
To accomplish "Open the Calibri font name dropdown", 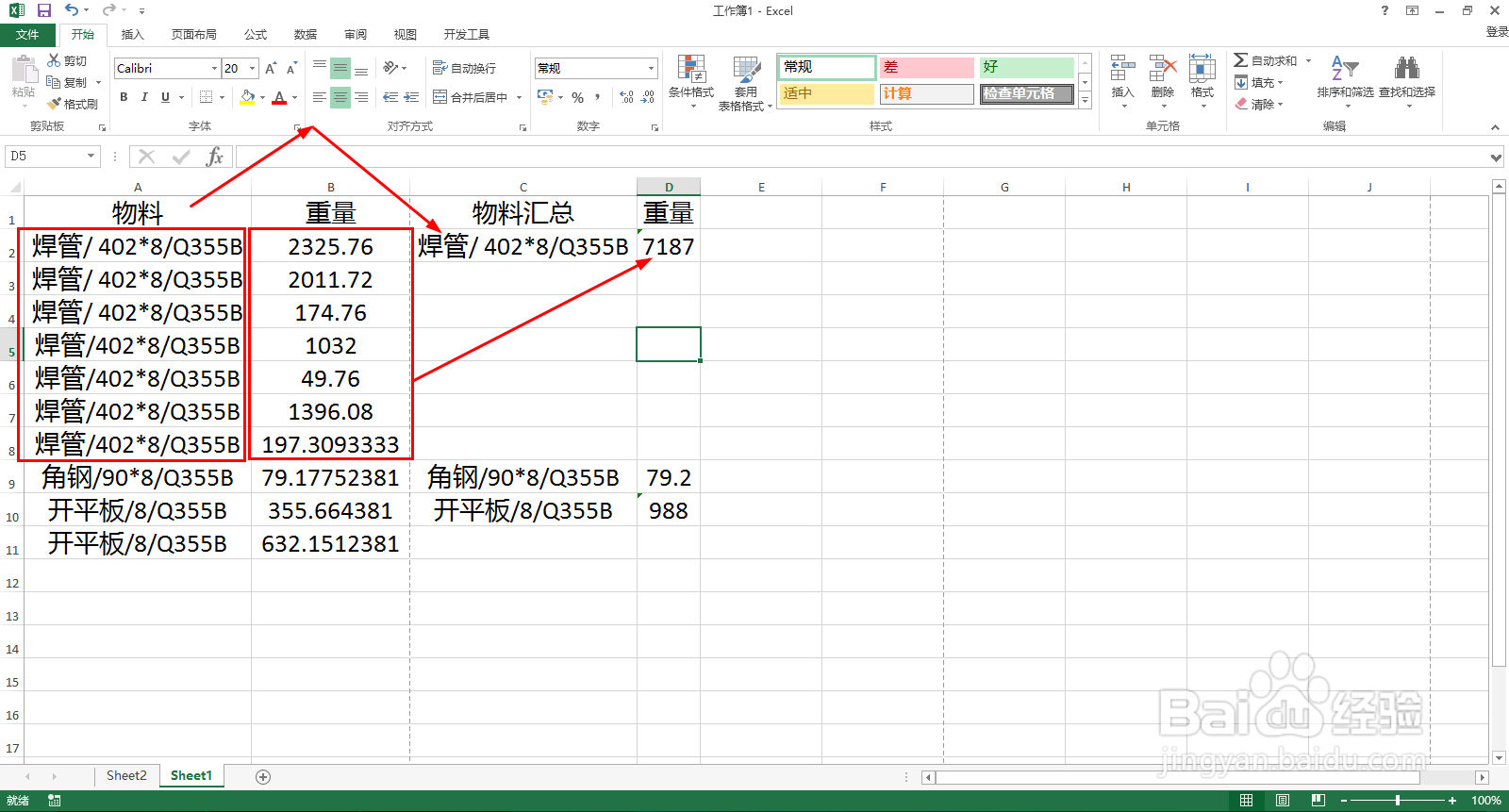I will coord(215,68).
